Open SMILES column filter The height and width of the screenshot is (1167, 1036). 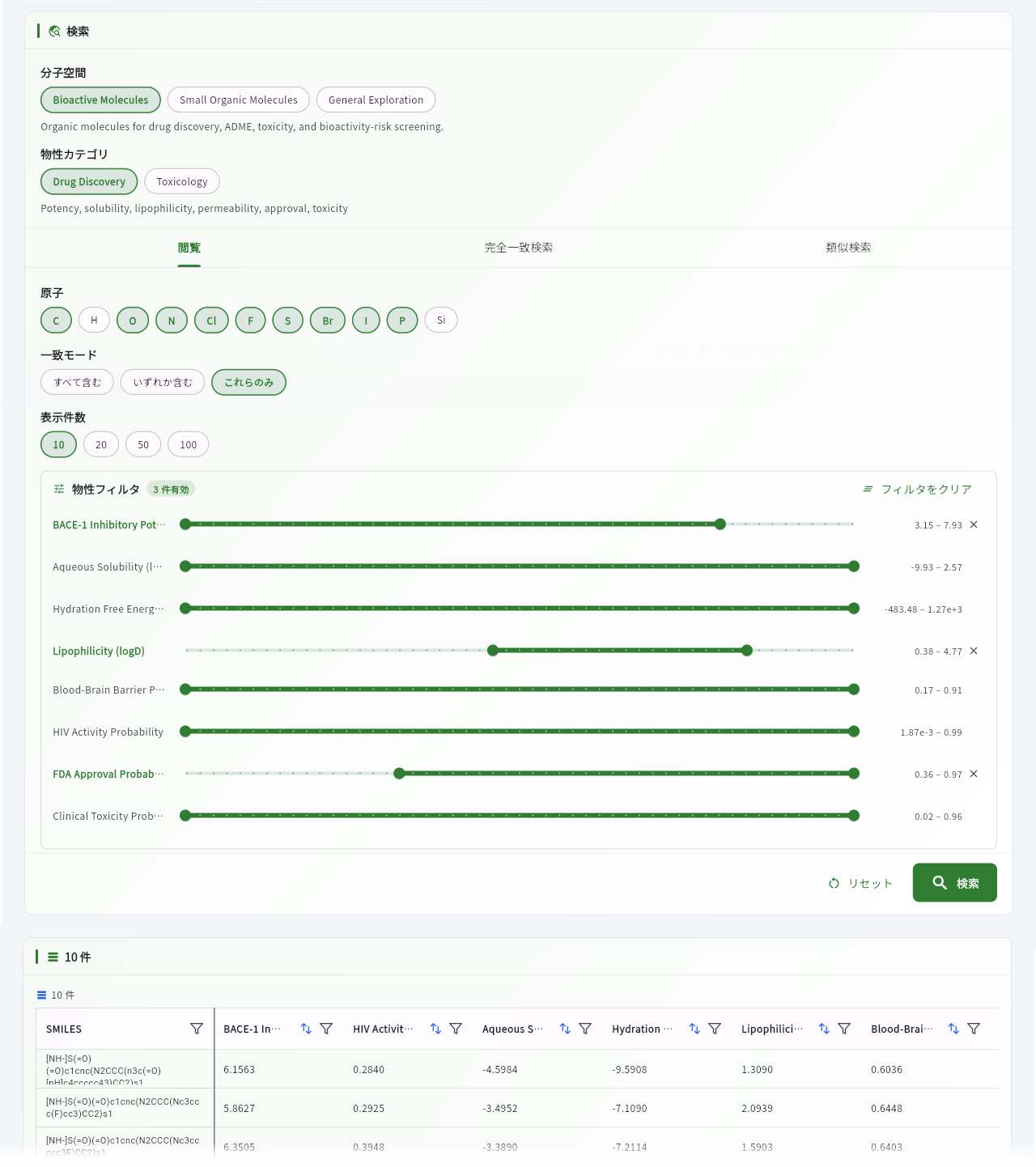197,1029
